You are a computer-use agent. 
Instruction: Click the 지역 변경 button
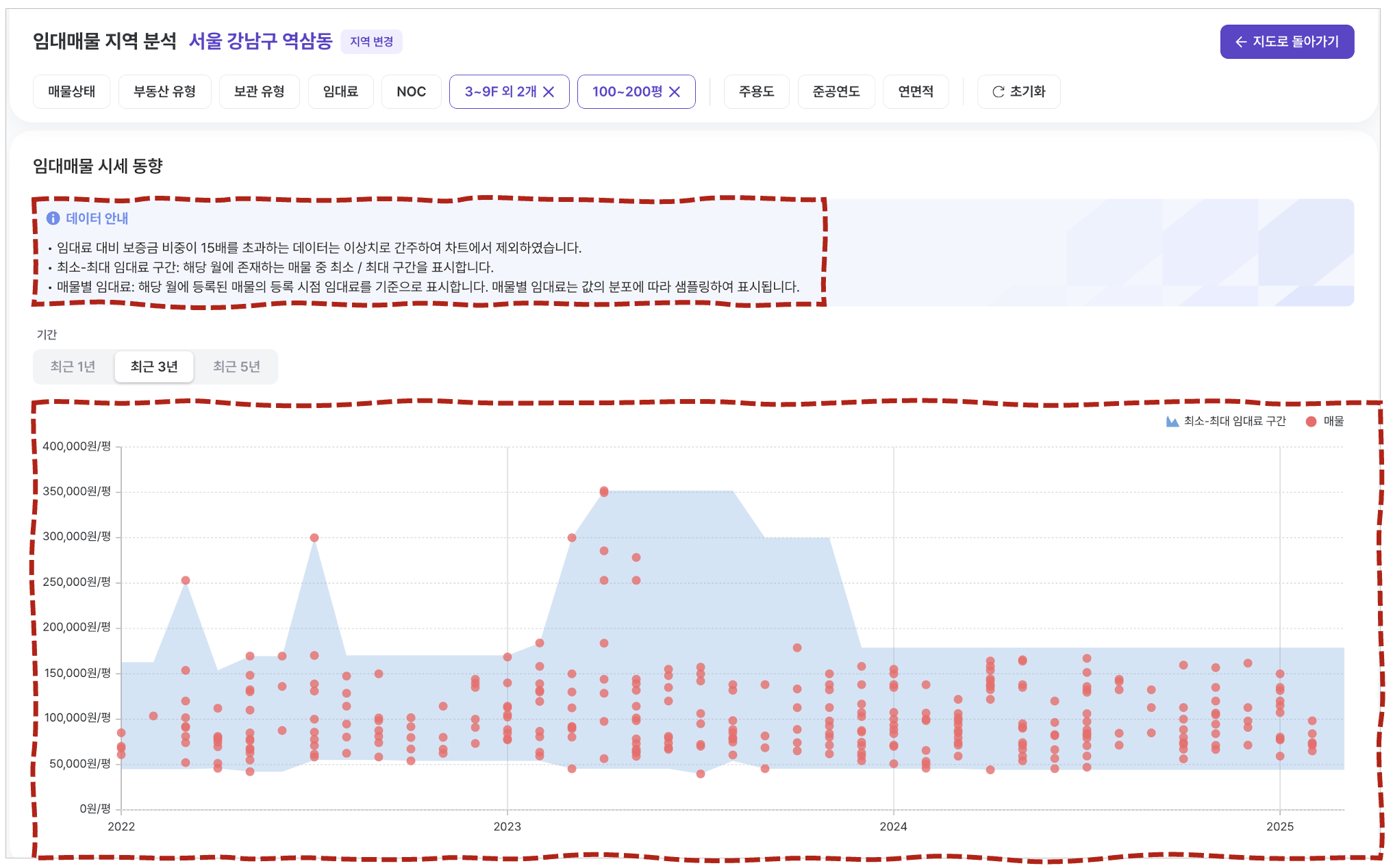[371, 42]
